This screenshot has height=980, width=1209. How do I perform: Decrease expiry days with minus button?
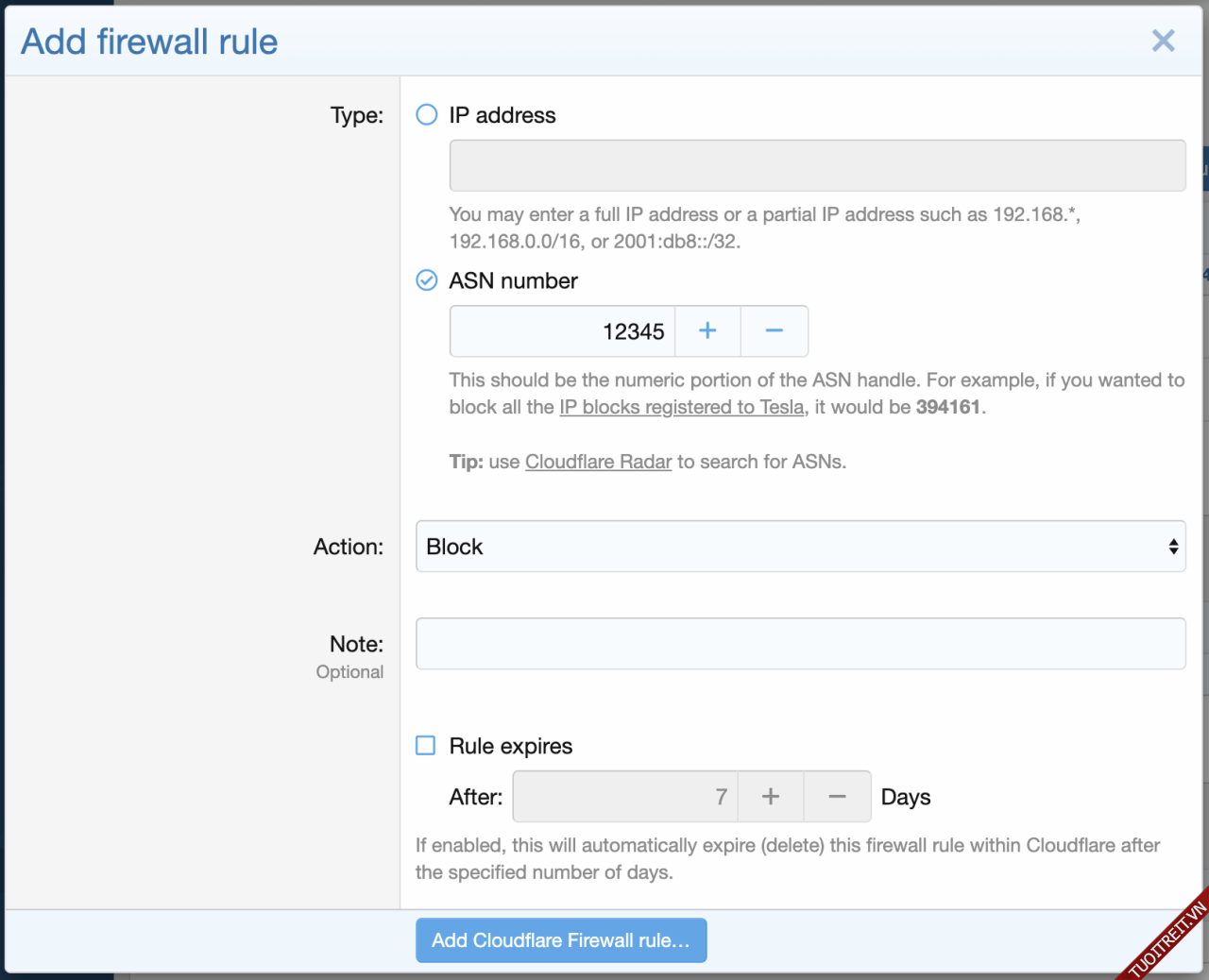pos(838,797)
